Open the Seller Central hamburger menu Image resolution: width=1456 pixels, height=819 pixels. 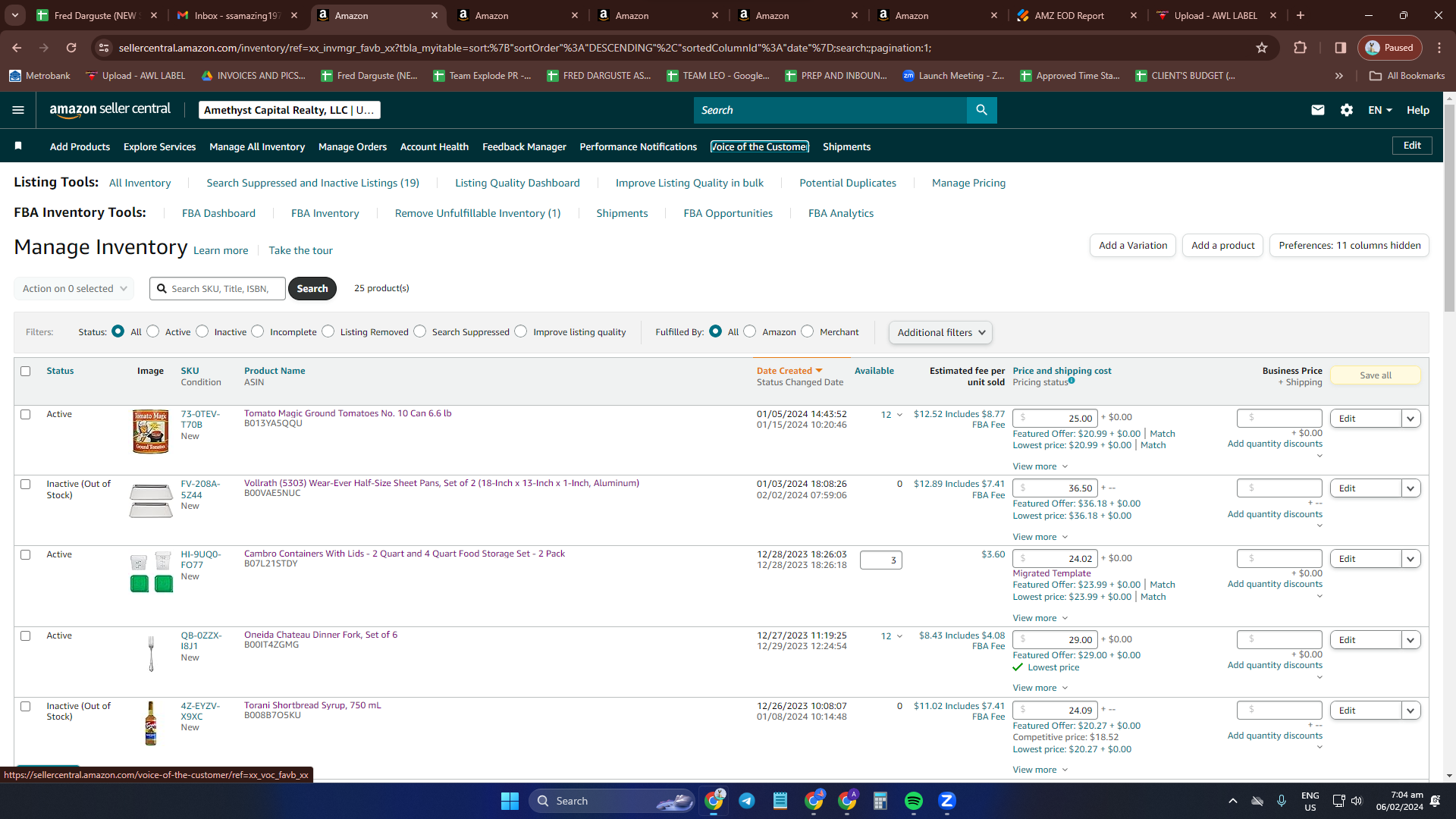(x=18, y=110)
